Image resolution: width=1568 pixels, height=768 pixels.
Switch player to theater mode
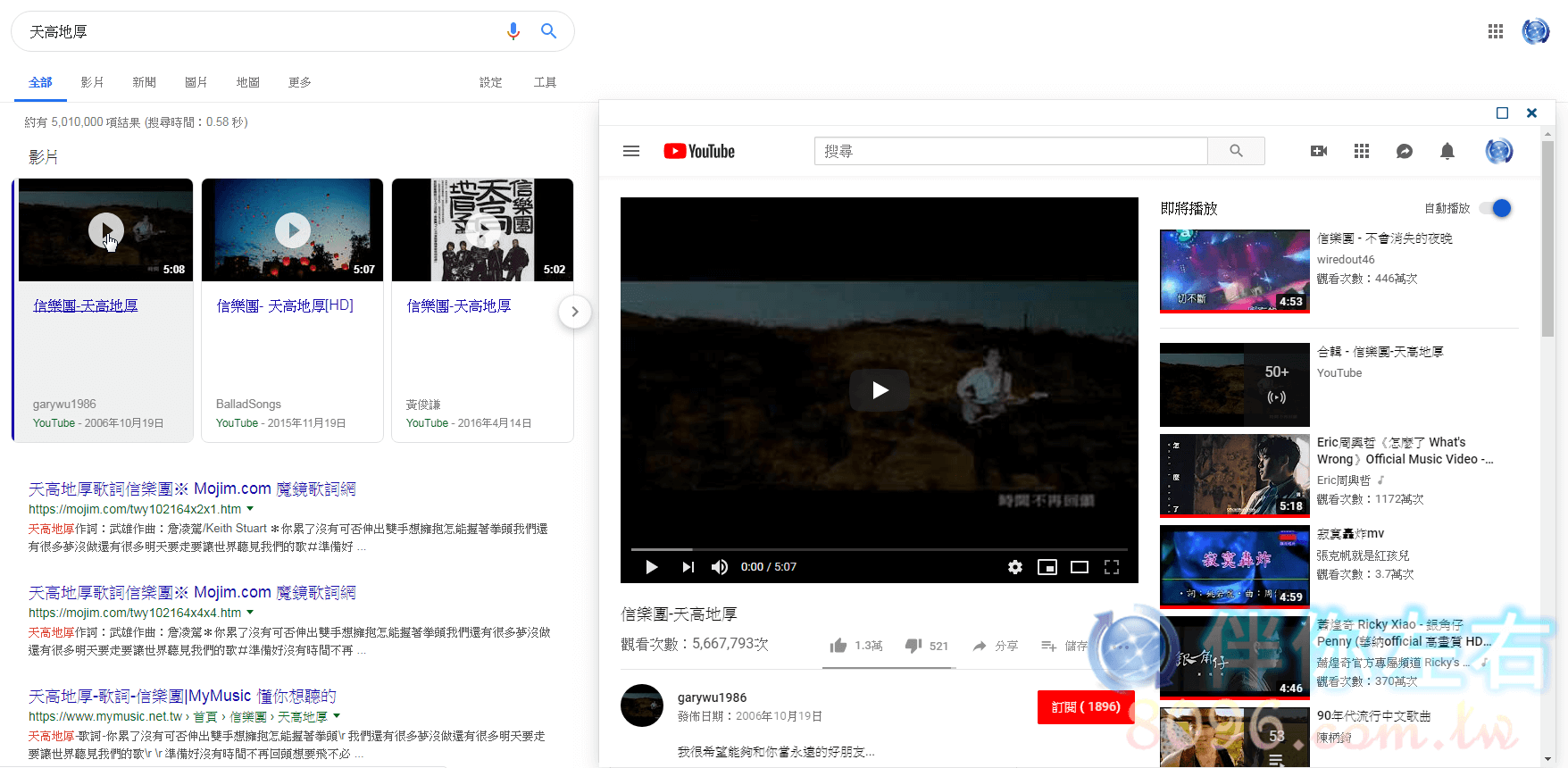1080,567
